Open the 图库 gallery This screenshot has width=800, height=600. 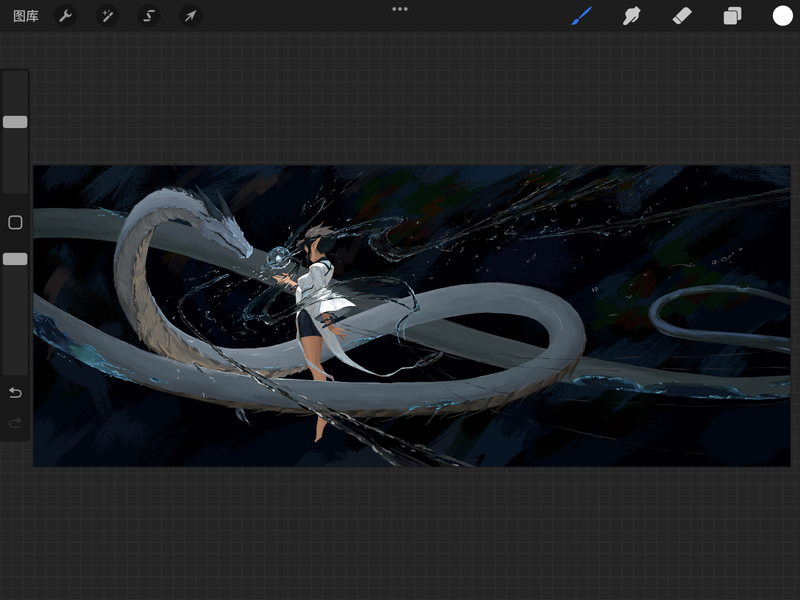coord(26,16)
